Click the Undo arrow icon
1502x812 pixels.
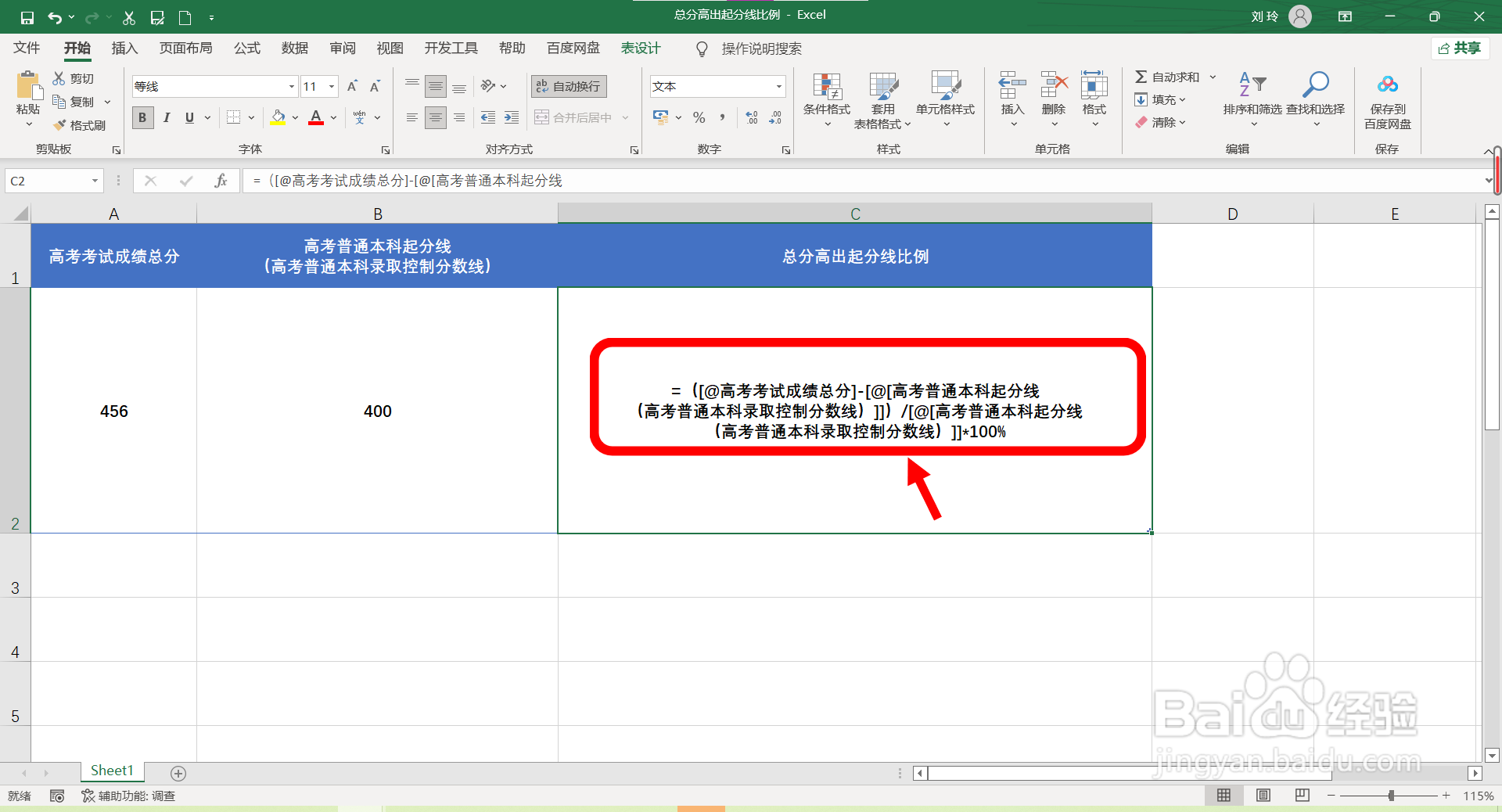coord(54,17)
